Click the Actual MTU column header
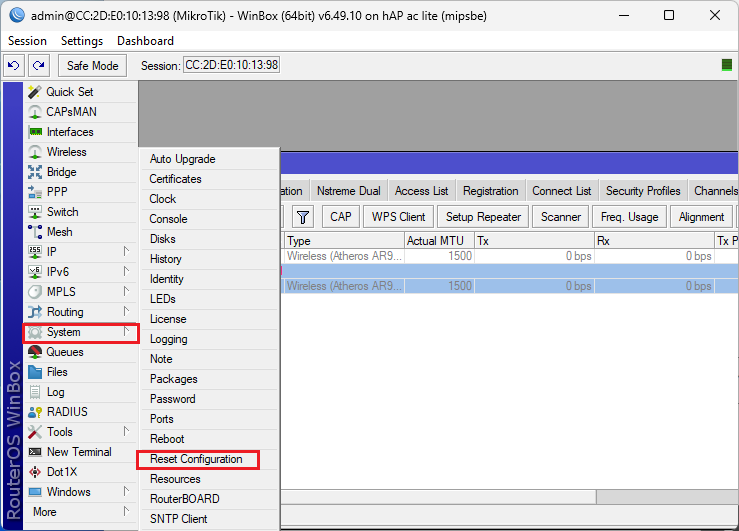The width and height of the screenshot is (739, 531). pyautogui.click(x=439, y=241)
